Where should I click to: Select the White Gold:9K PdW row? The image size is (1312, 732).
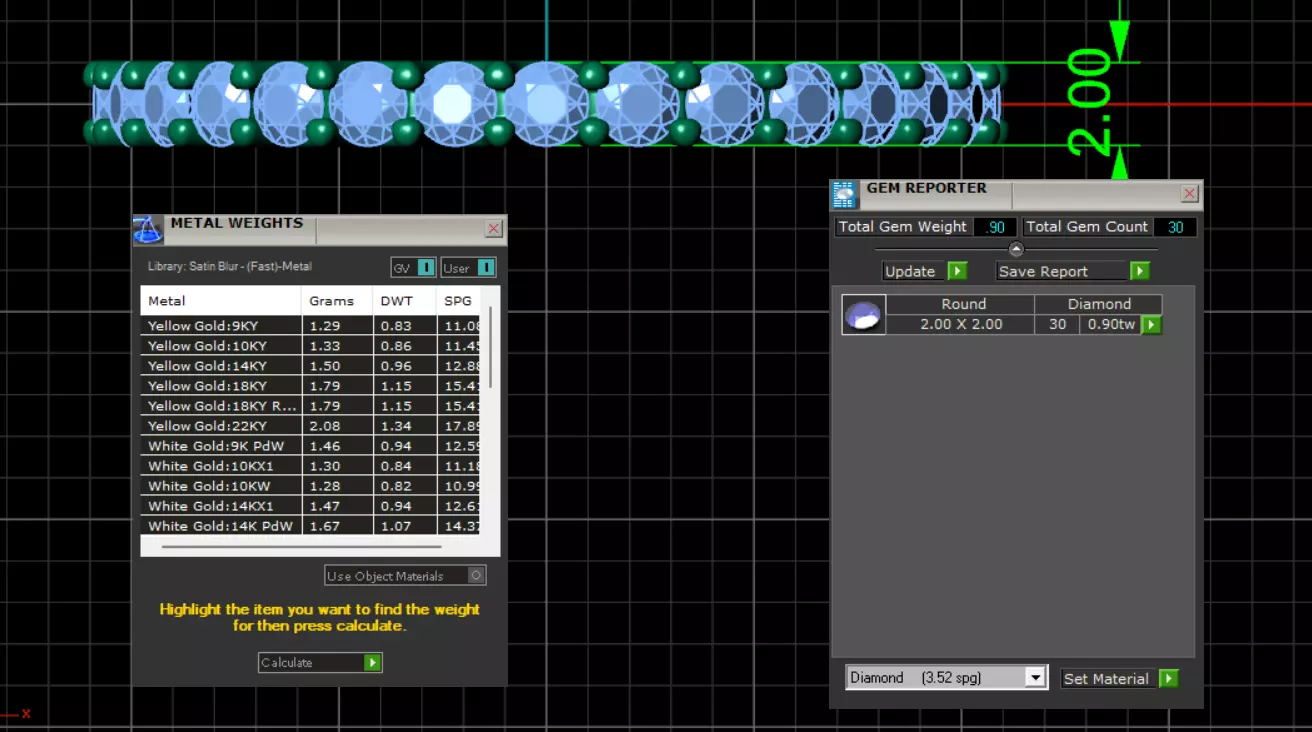click(x=310, y=445)
